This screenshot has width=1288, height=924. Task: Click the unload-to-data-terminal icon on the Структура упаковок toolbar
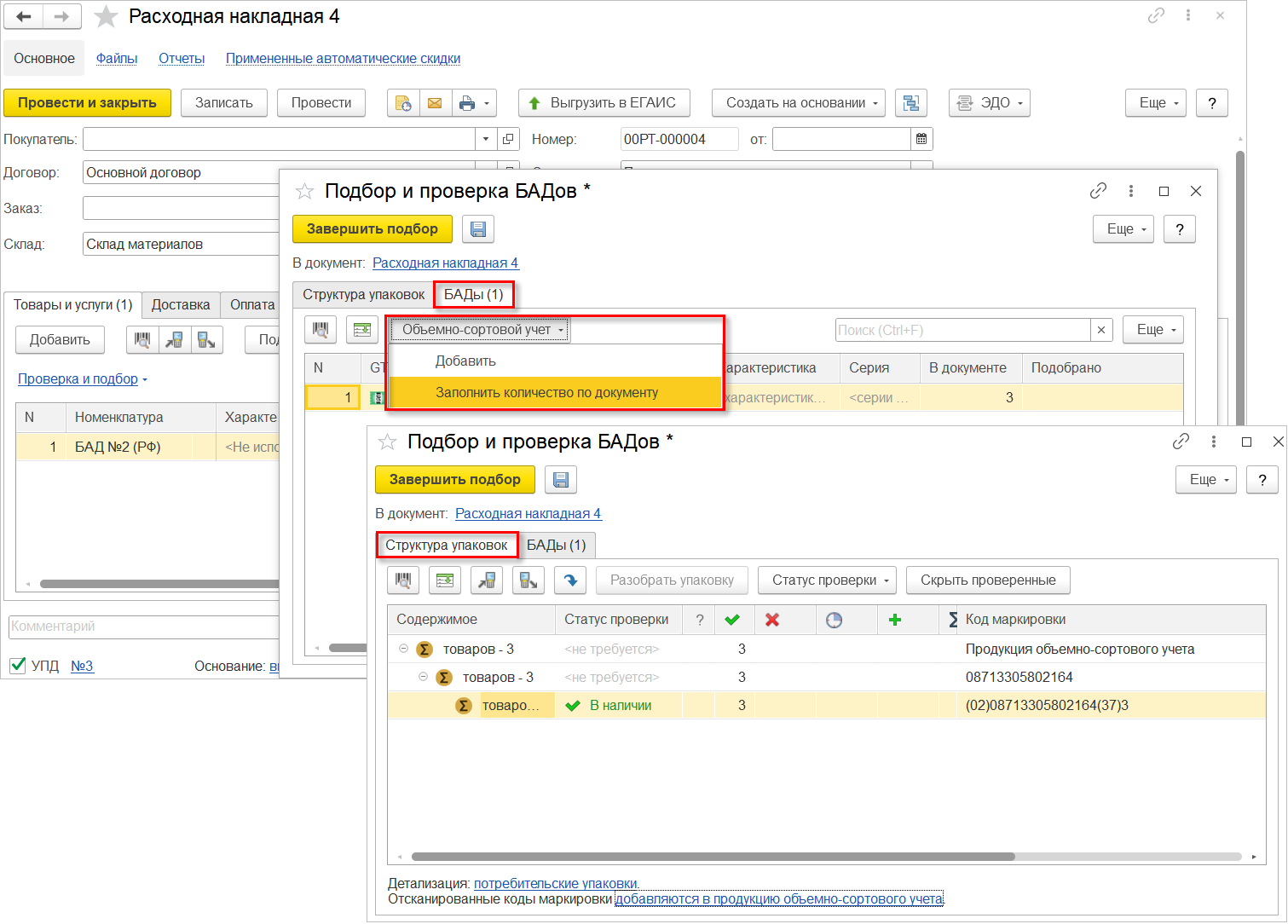click(528, 580)
